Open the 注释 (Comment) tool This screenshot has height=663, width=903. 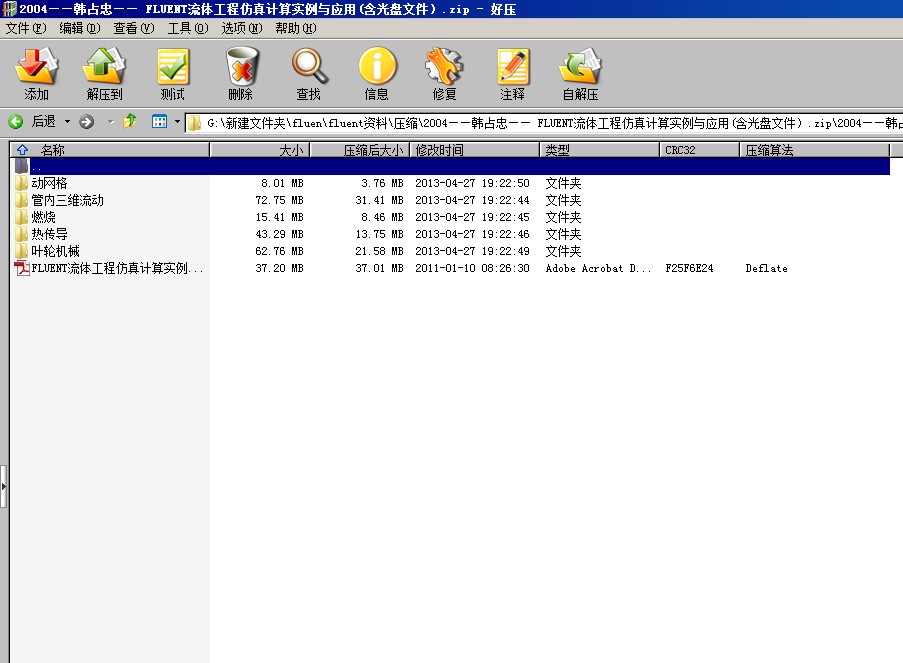click(x=512, y=74)
